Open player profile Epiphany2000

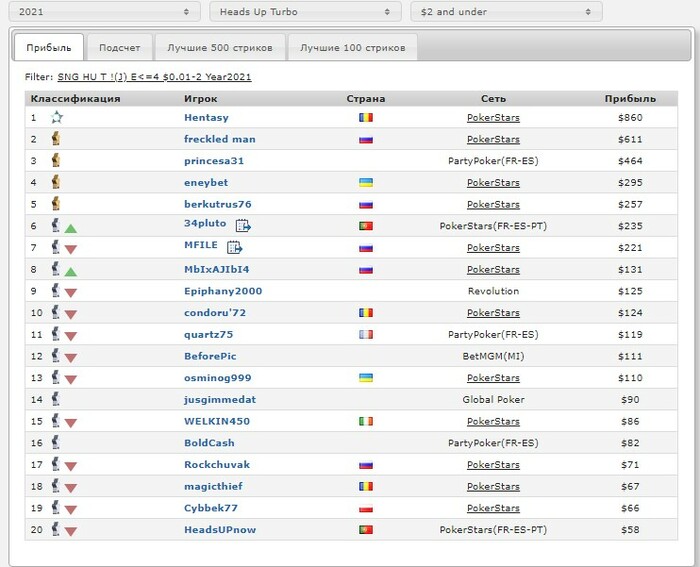click(x=223, y=291)
